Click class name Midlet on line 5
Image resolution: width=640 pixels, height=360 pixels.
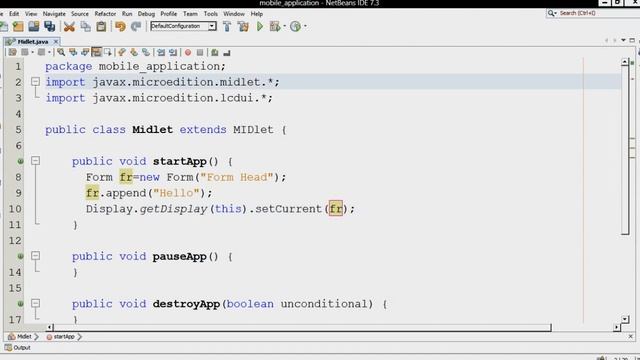click(x=152, y=130)
